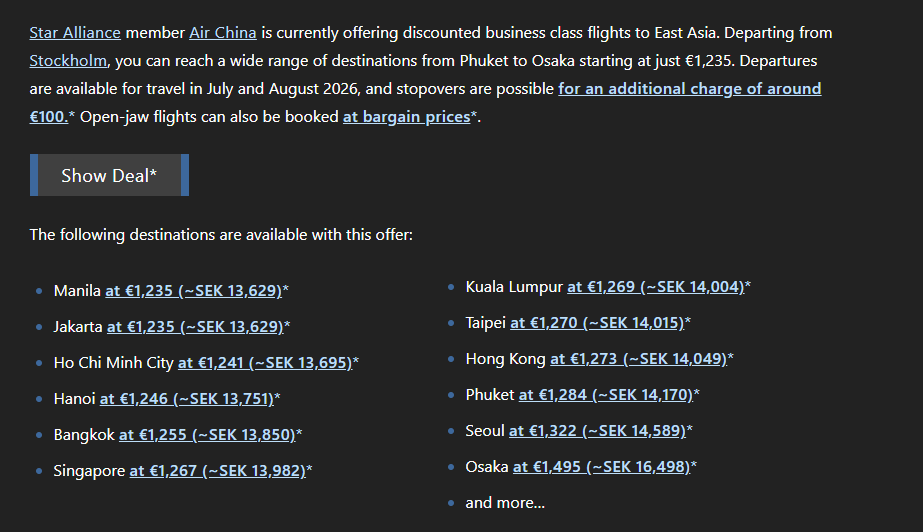Open the Hong Kong €1,273 deal
923x532 pixels.
point(639,358)
